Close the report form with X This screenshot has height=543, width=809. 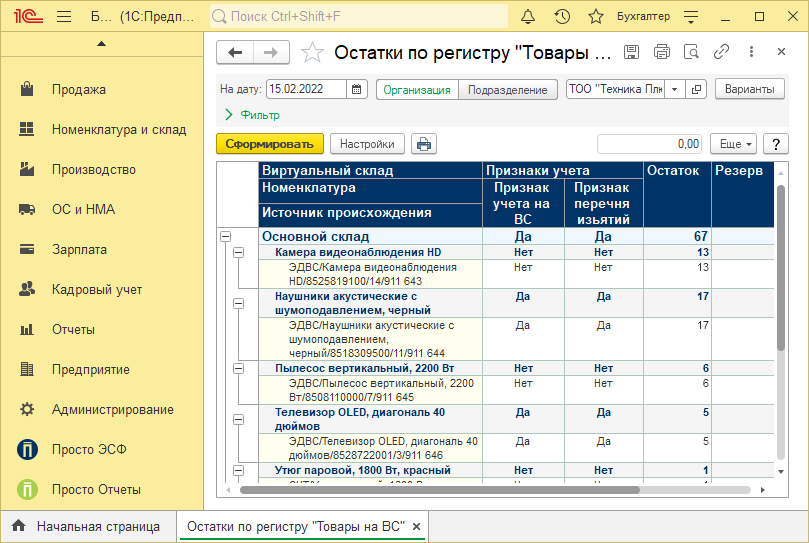pos(781,52)
